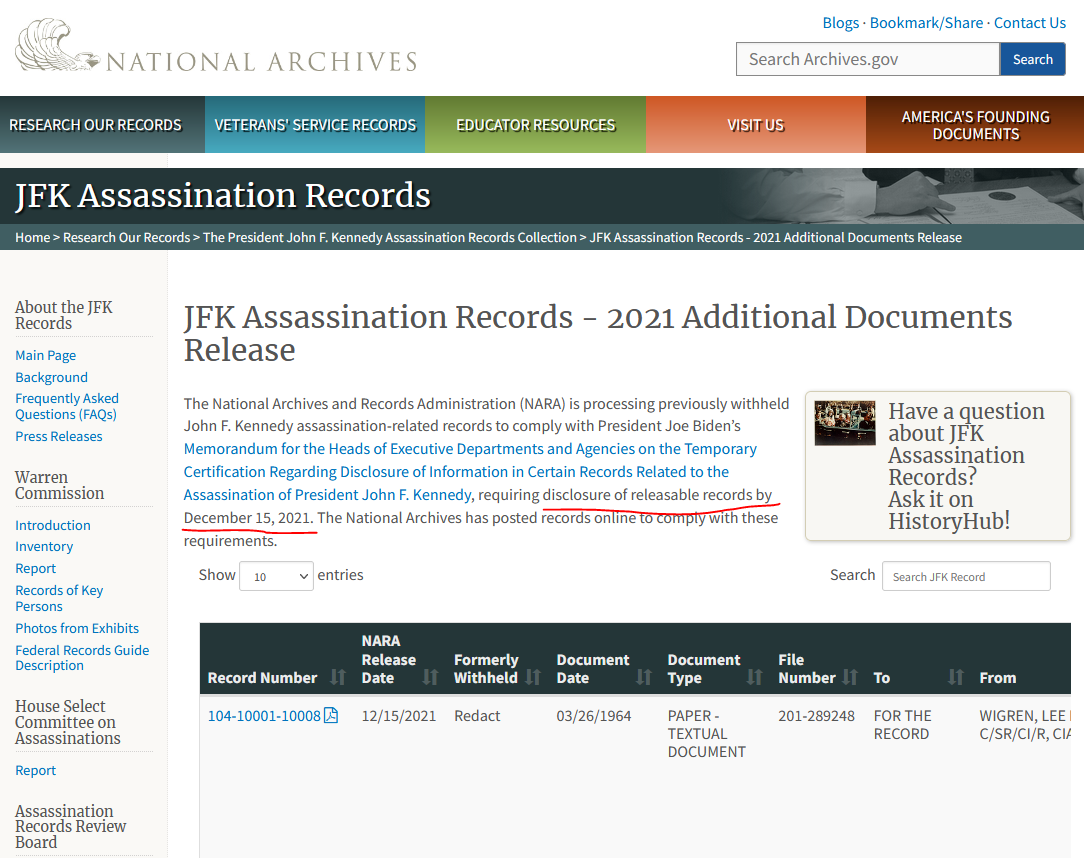Open Warren Commission Introduction link

pos(53,525)
